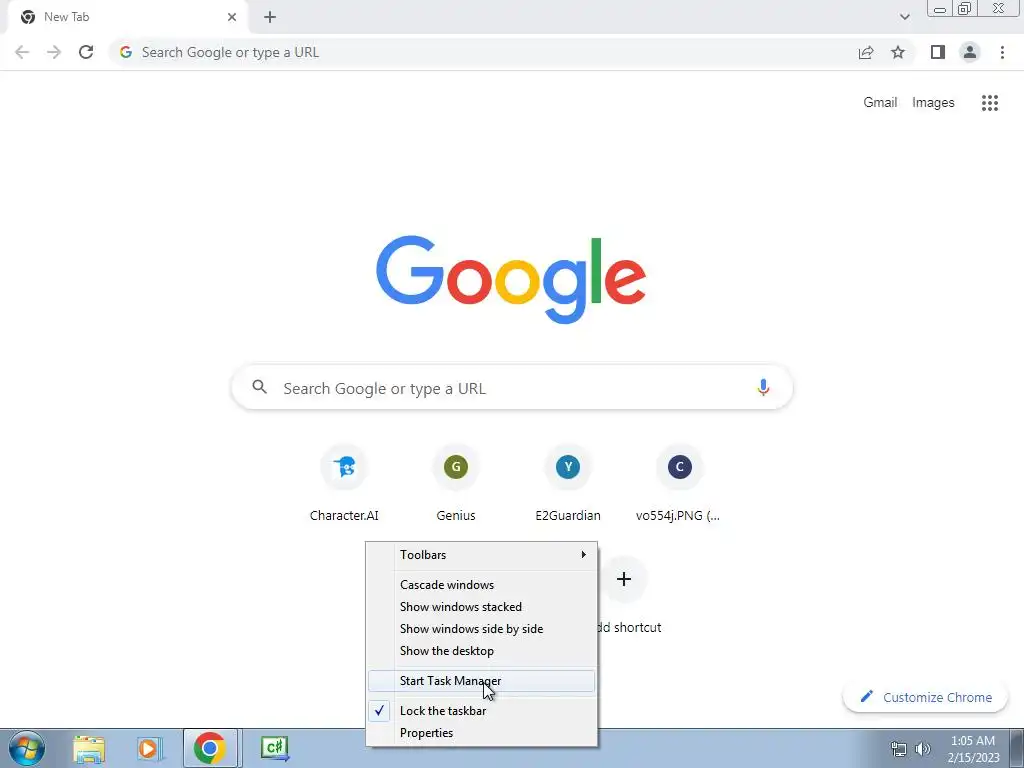Click the Google logo
Image resolution: width=1024 pixels, height=768 pixels.
(511, 279)
